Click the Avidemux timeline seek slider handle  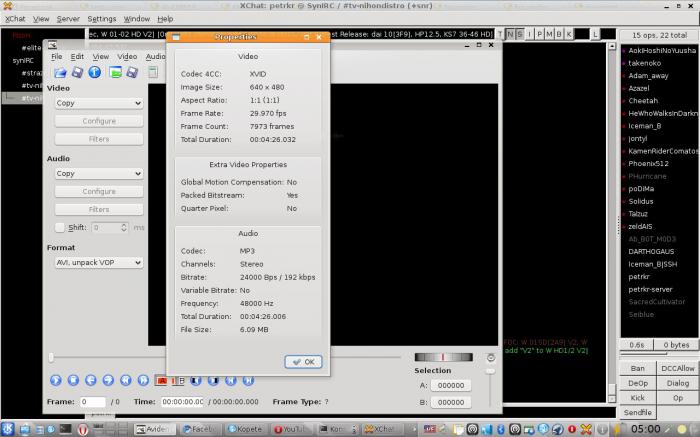tap(51, 357)
